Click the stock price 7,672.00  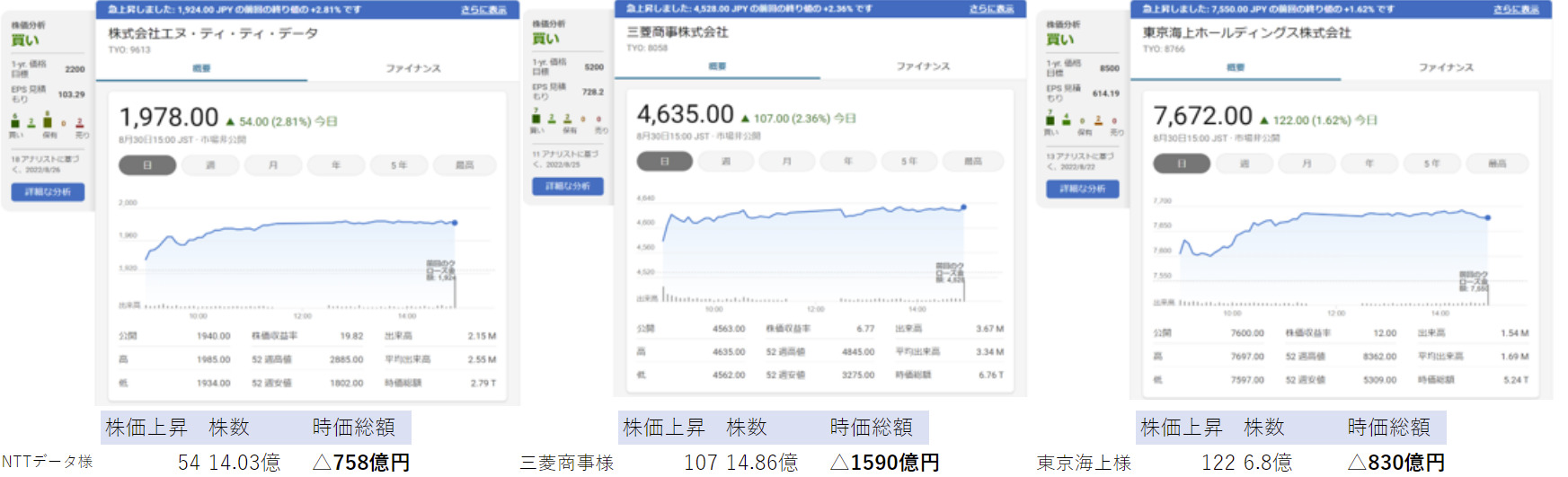(1203, 116)
